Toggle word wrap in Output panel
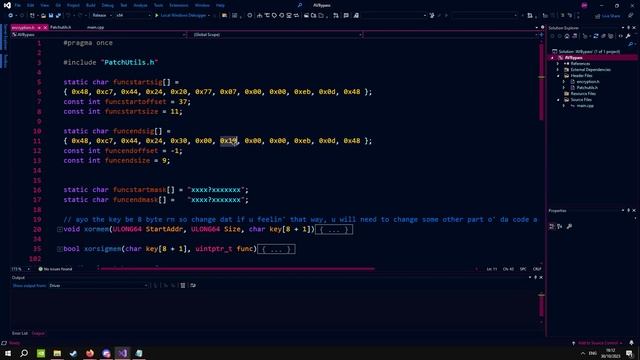640x360 pixels. 193,286
